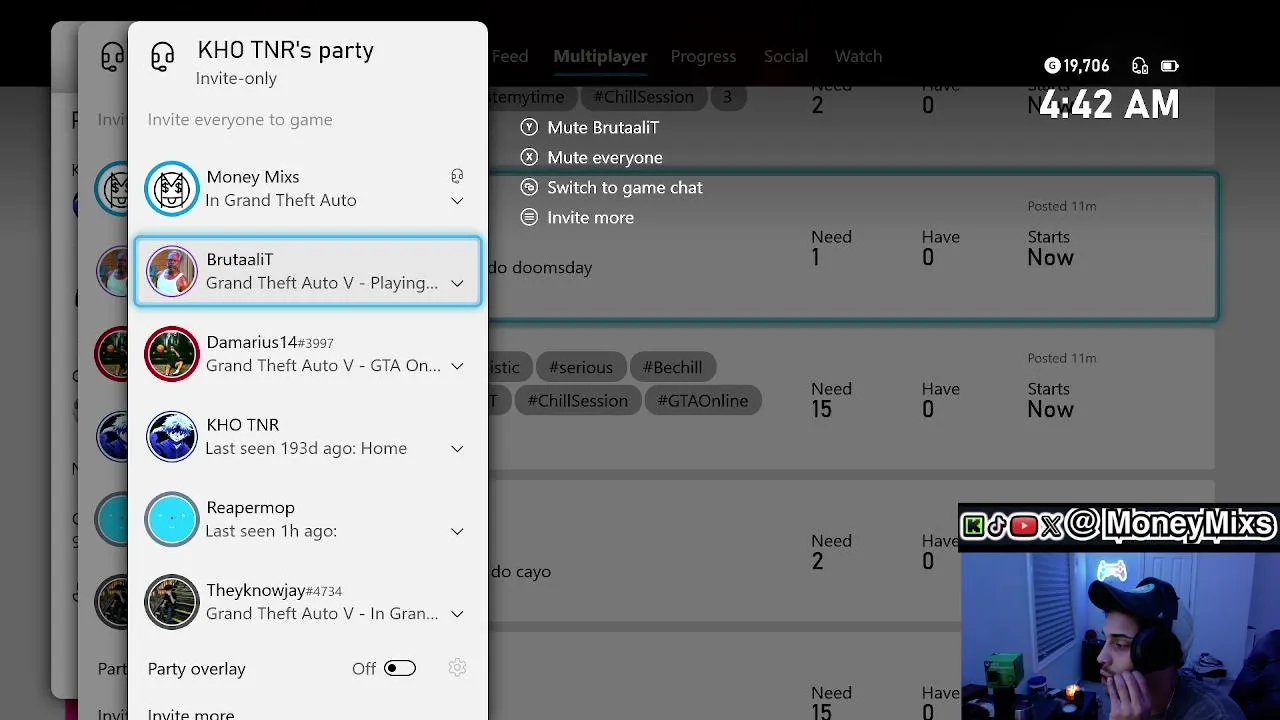This screenshot has width=1280, height=720.
Task: Open the Progress tab
Action: click(703, 56)
